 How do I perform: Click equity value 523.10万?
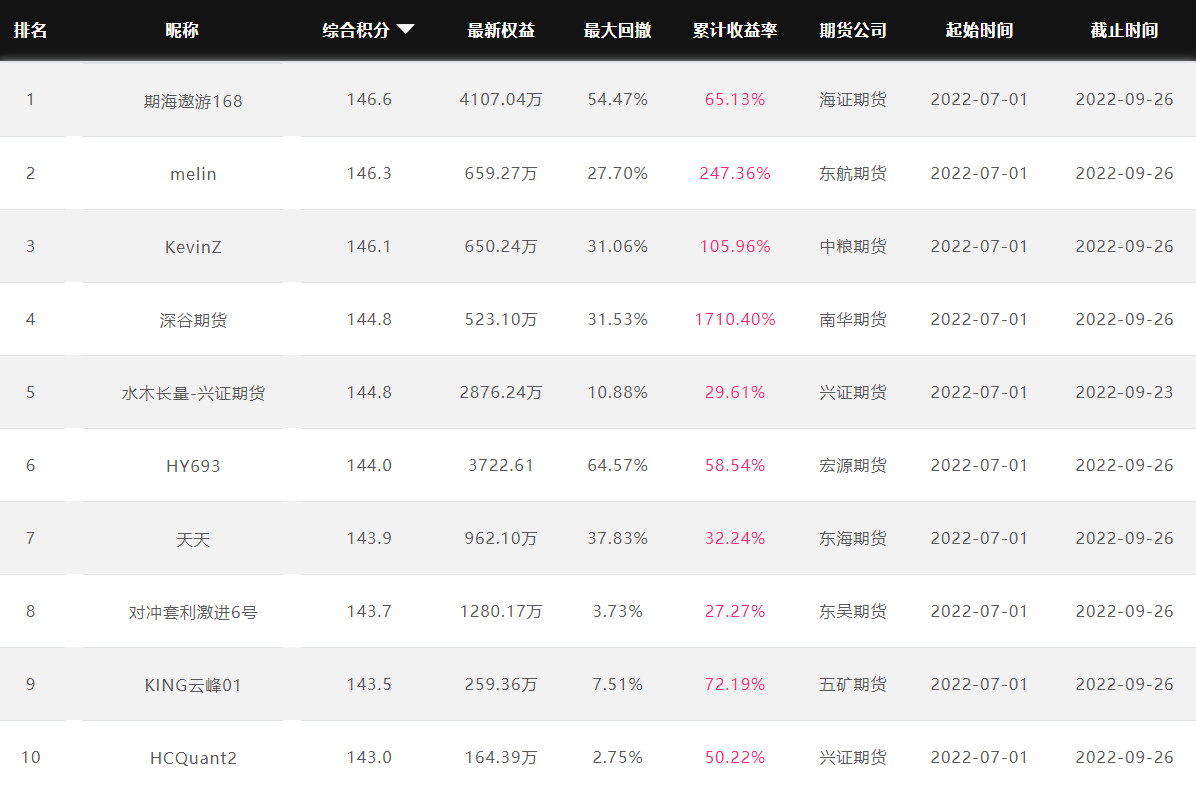click(x=501, y=319)
